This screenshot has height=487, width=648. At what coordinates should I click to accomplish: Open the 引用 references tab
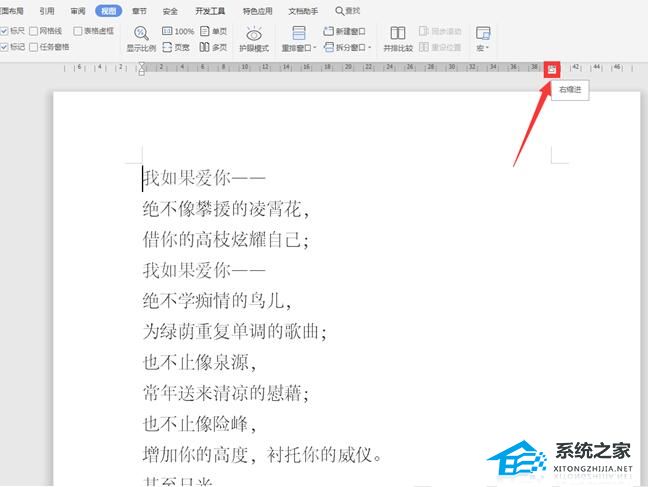[x=47, y=11]
